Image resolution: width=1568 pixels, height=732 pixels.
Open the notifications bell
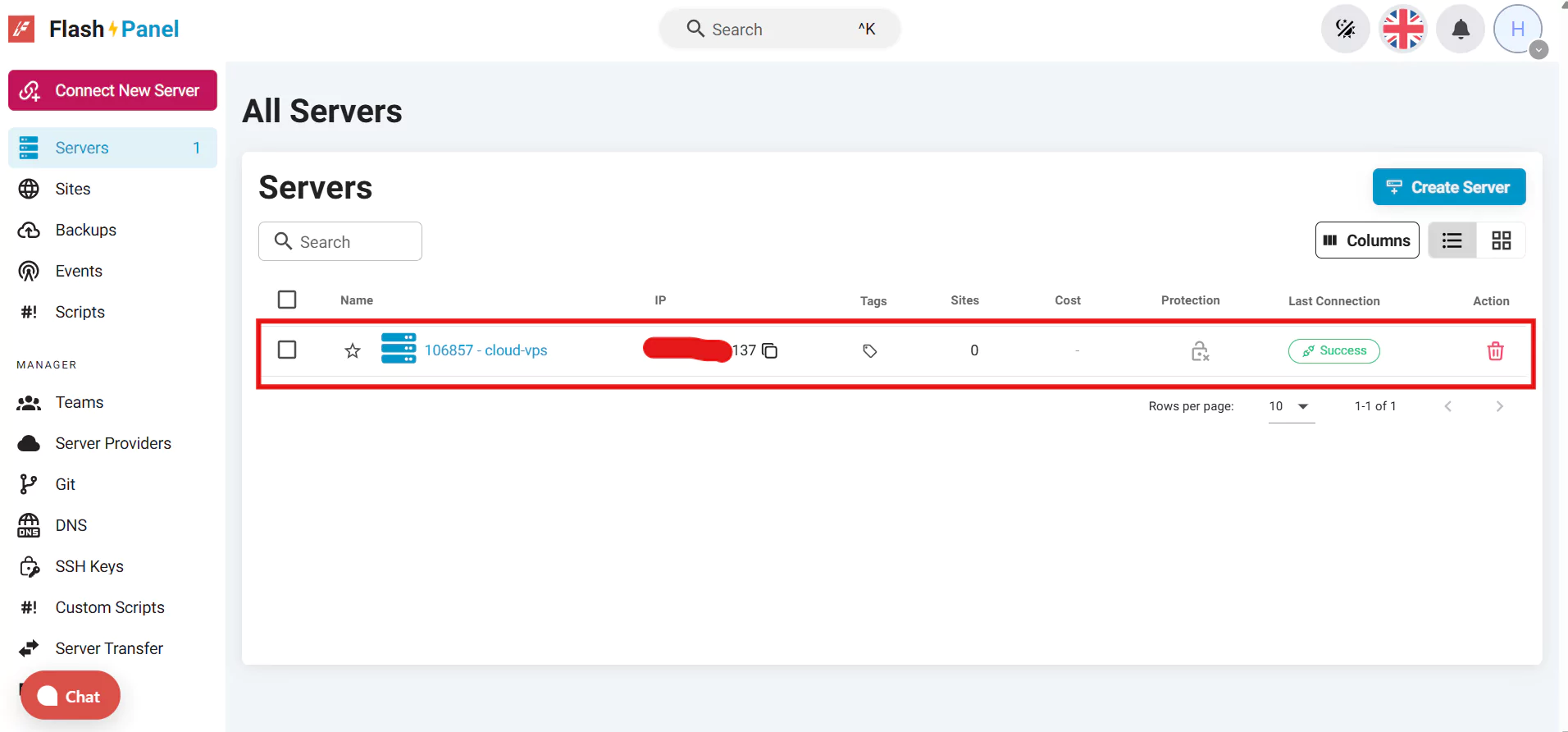[1461, 30]
